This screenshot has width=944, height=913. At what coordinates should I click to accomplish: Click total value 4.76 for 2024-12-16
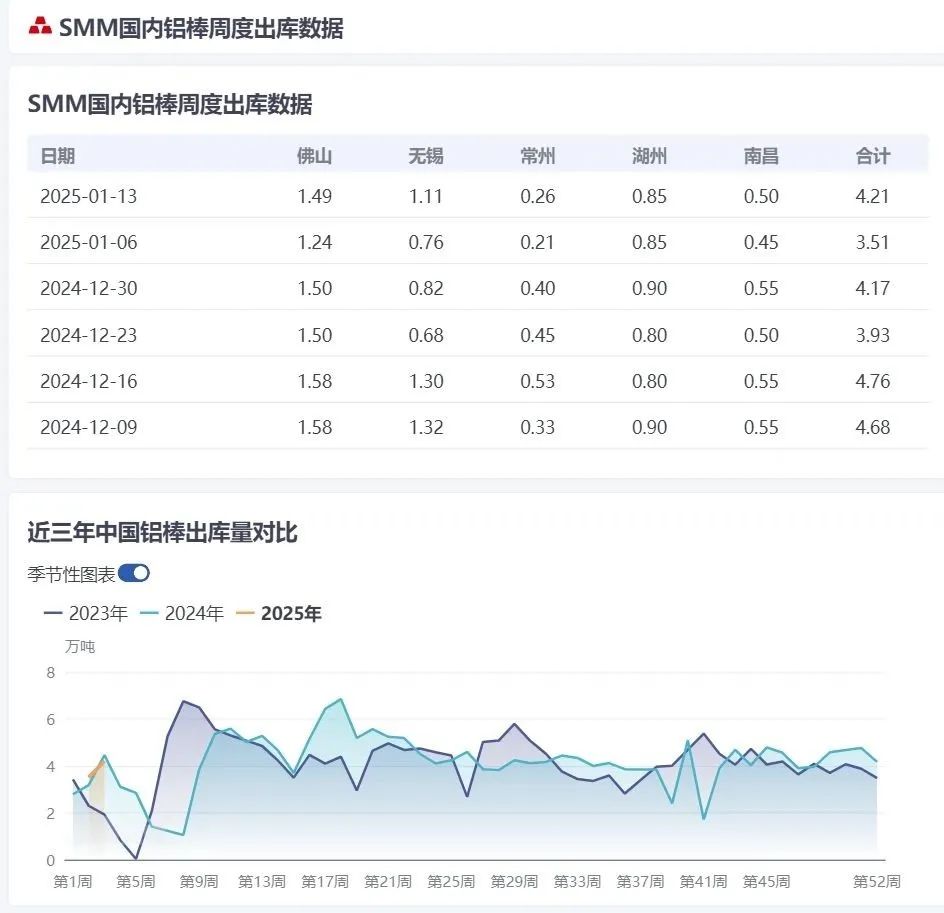coord(872,381)
